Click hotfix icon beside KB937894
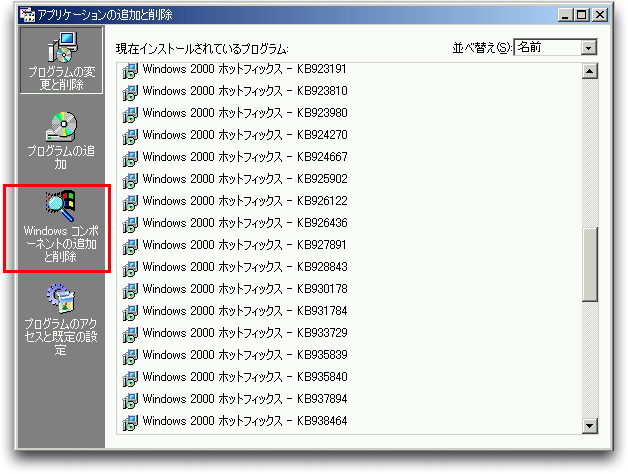 130,401
